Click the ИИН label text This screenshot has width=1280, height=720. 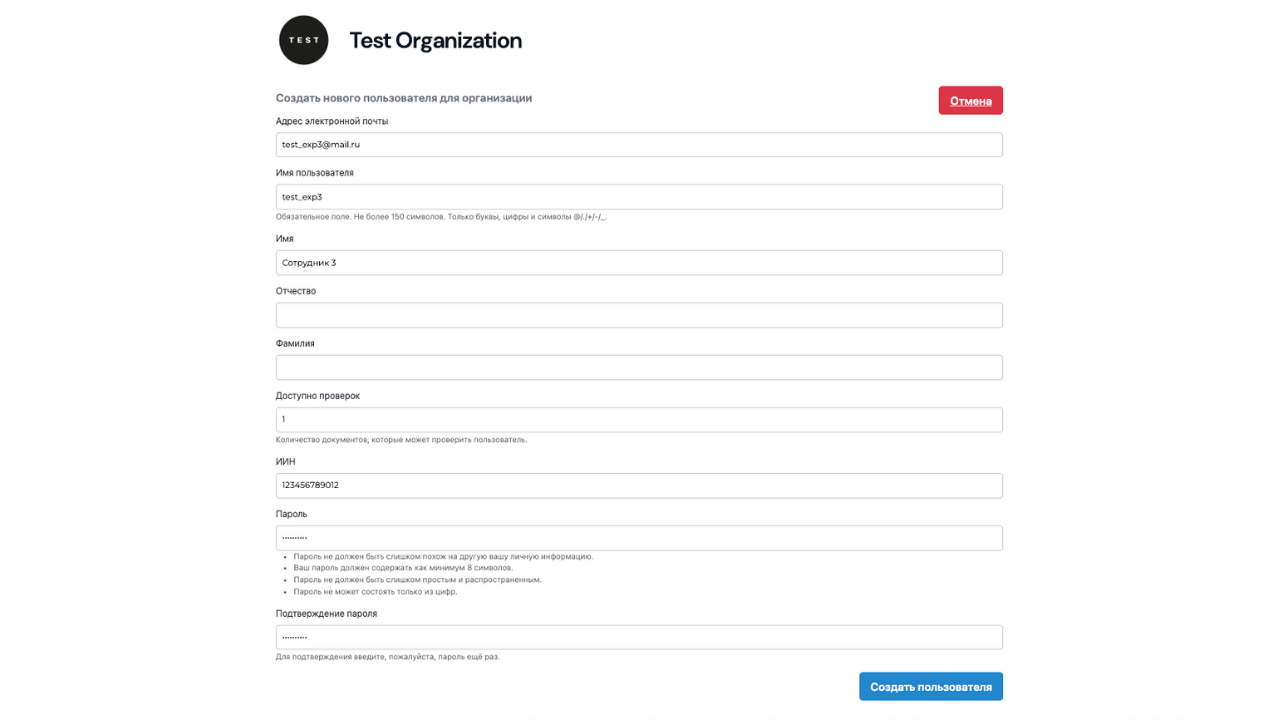[x=286, y=462]
